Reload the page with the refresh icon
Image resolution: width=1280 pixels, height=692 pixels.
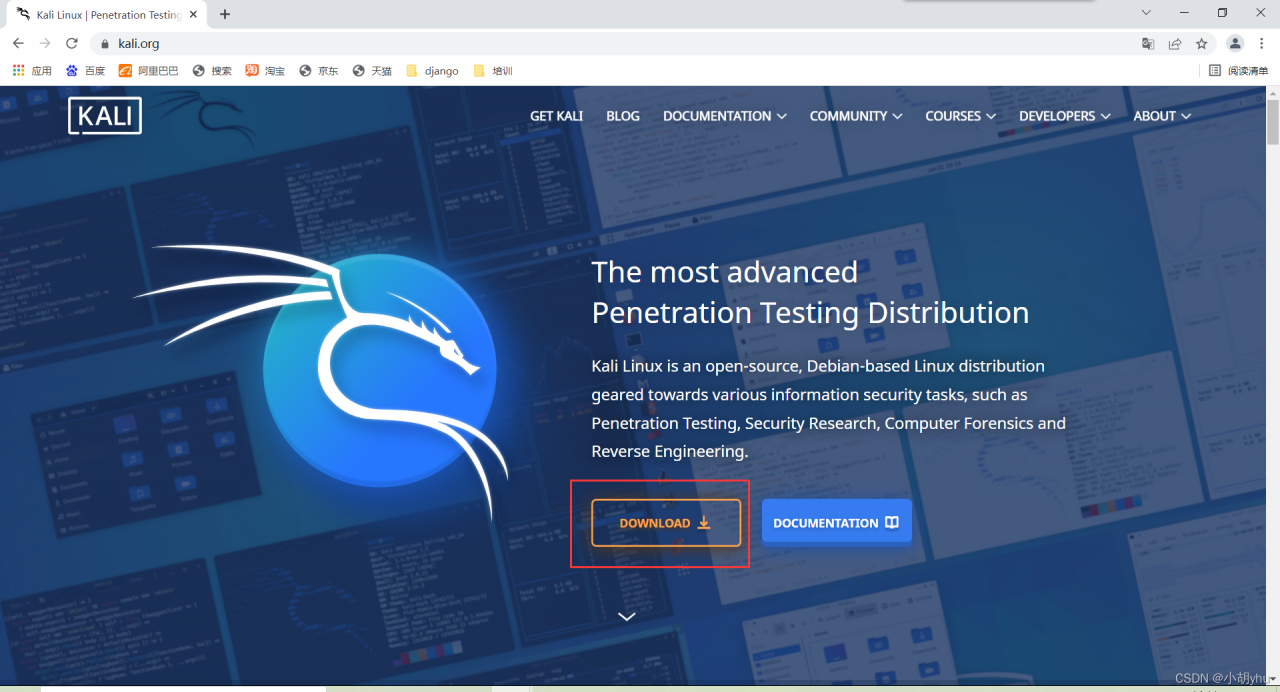72,43
